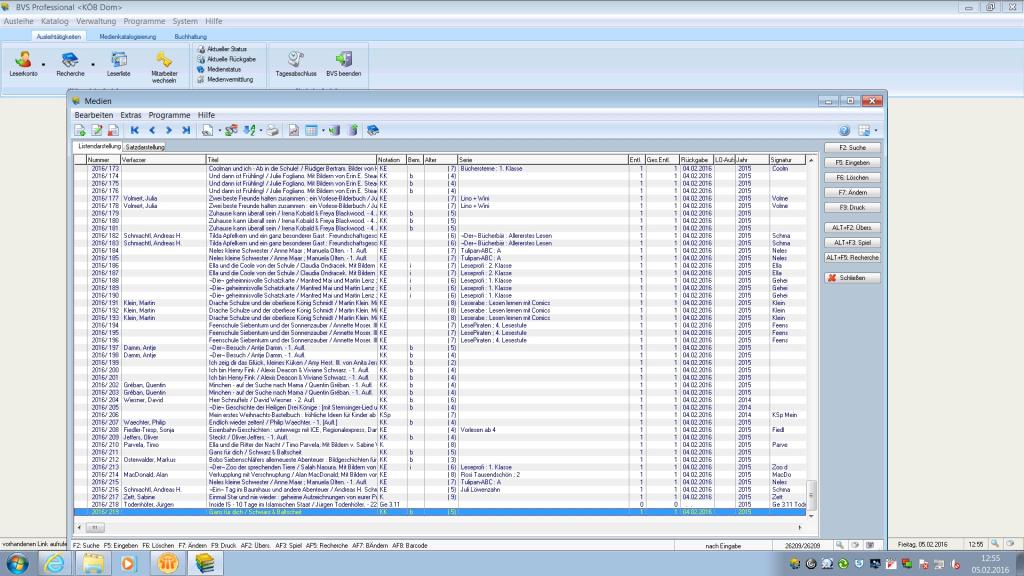The height and width of the screenshot is (576, 1024).
Task: Select Medienstatus entry
Action: (219, 69)
